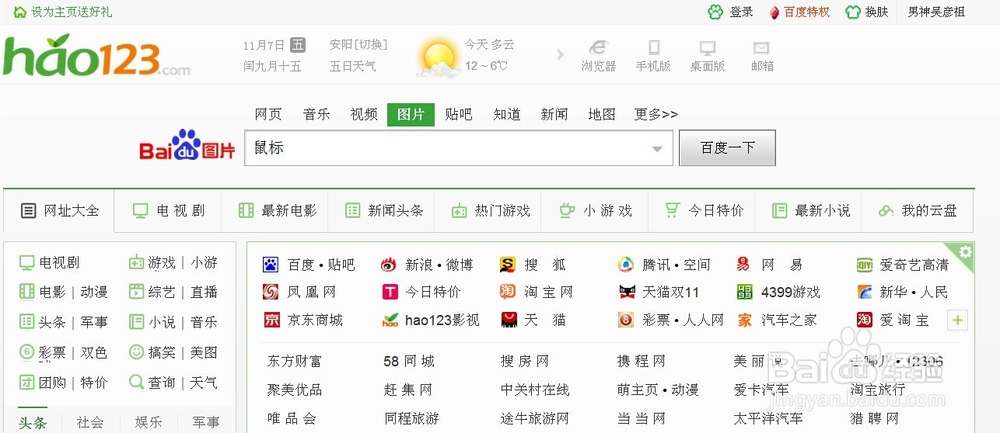This screenshot has width=1000, height=433.
Task: Click the Sohu icon beside 搜狐
Action: (507, 265)
